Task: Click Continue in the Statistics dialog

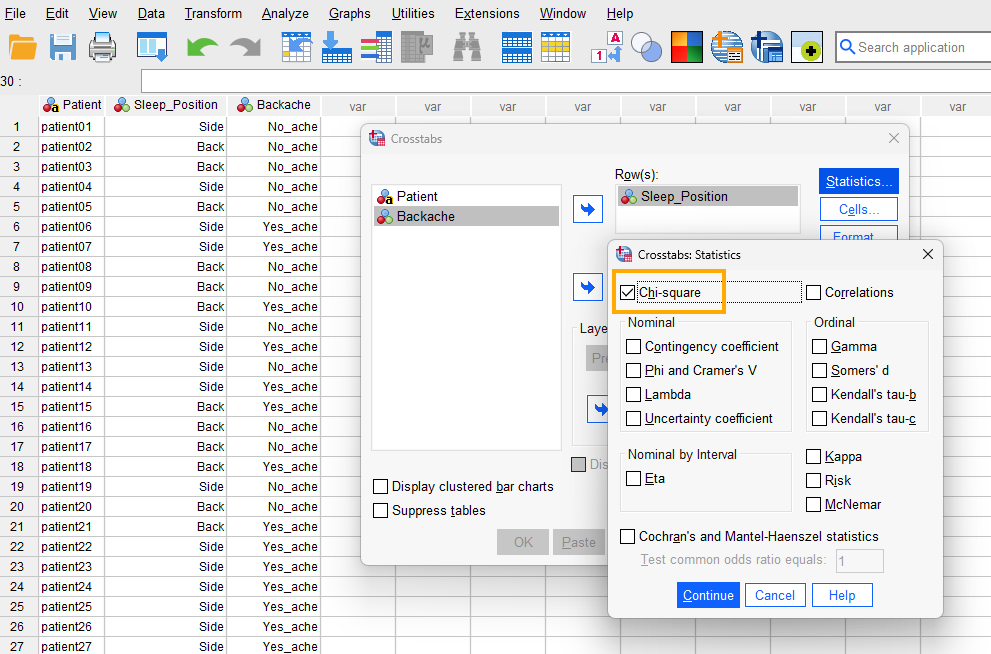Action: pos(708,595)
